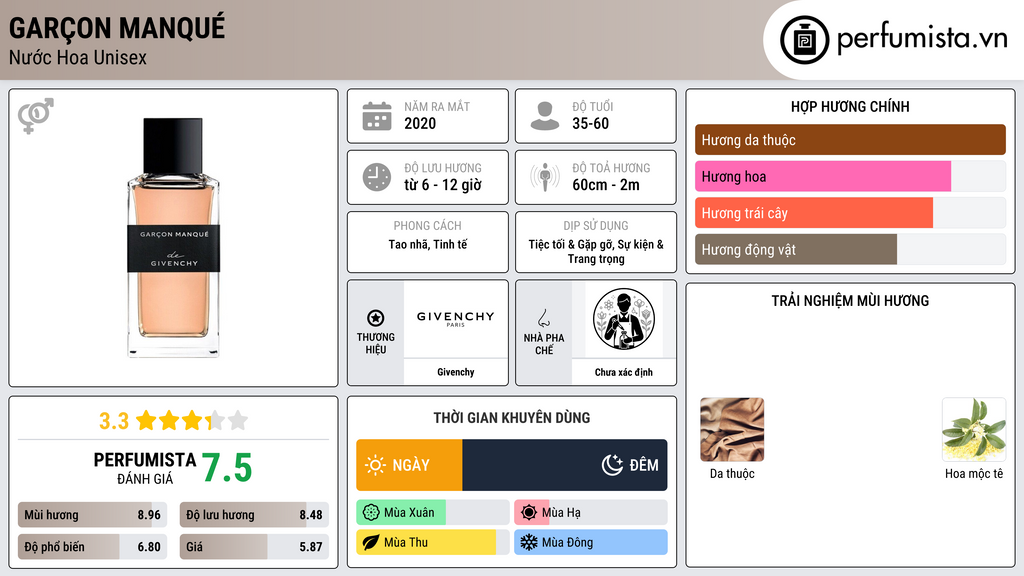Click the Hương hoa pink accord bar
The image size is (1024, 576).
[x=850, y=176]
